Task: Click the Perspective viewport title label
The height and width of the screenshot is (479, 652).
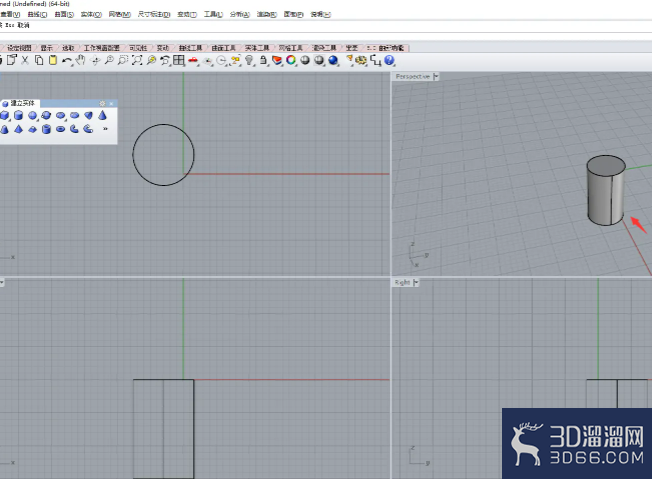Action: [x=412, y=77]
